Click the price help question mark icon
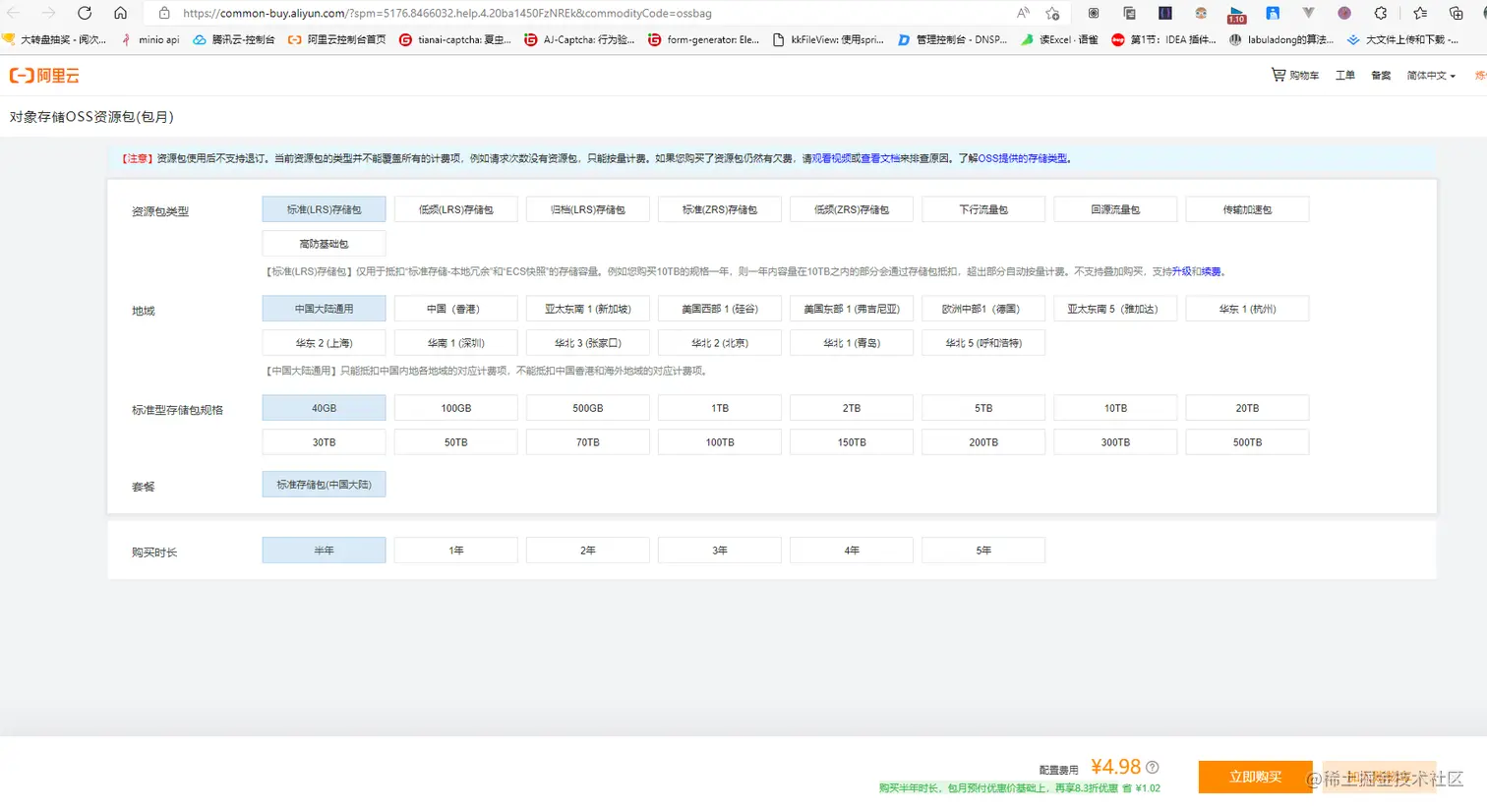The width and height of the screenshot is (1487, 812). point(1153,767)
